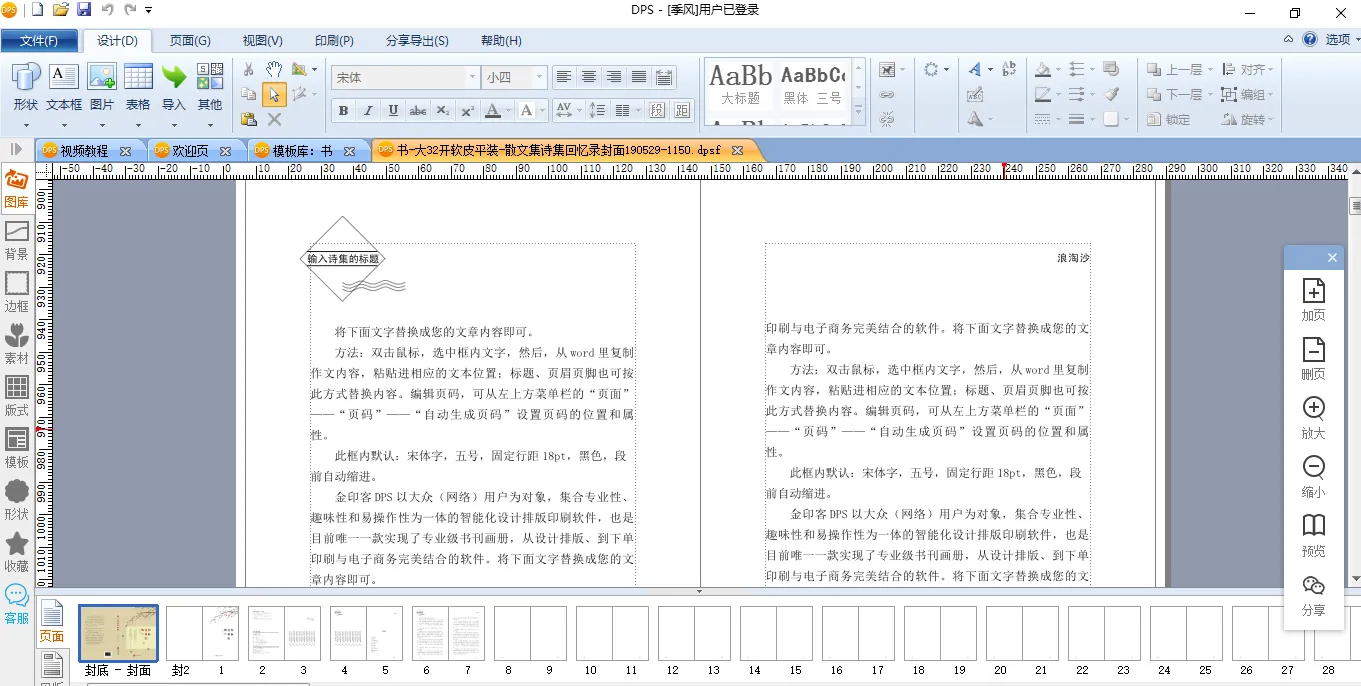Toggle bold text formatting
The width and height of the screenshot is (1361, 686).
pos(343,110)
